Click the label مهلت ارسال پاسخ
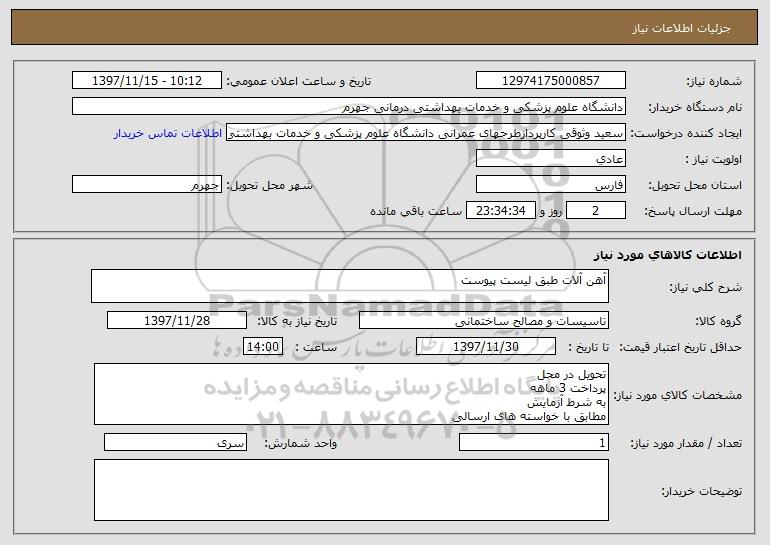 click(x=693, y=212)
